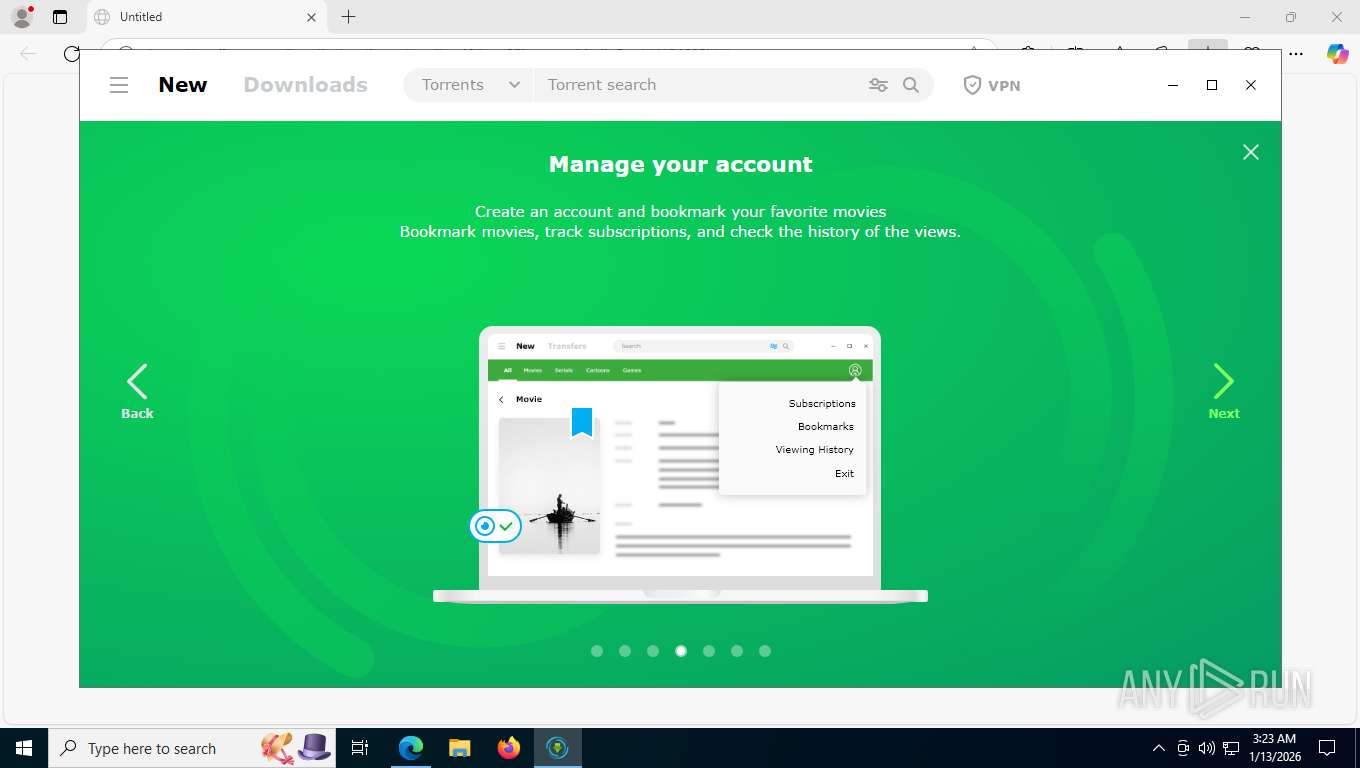
Task: Select the fourth active slide dot
Action: coord(681,651)
